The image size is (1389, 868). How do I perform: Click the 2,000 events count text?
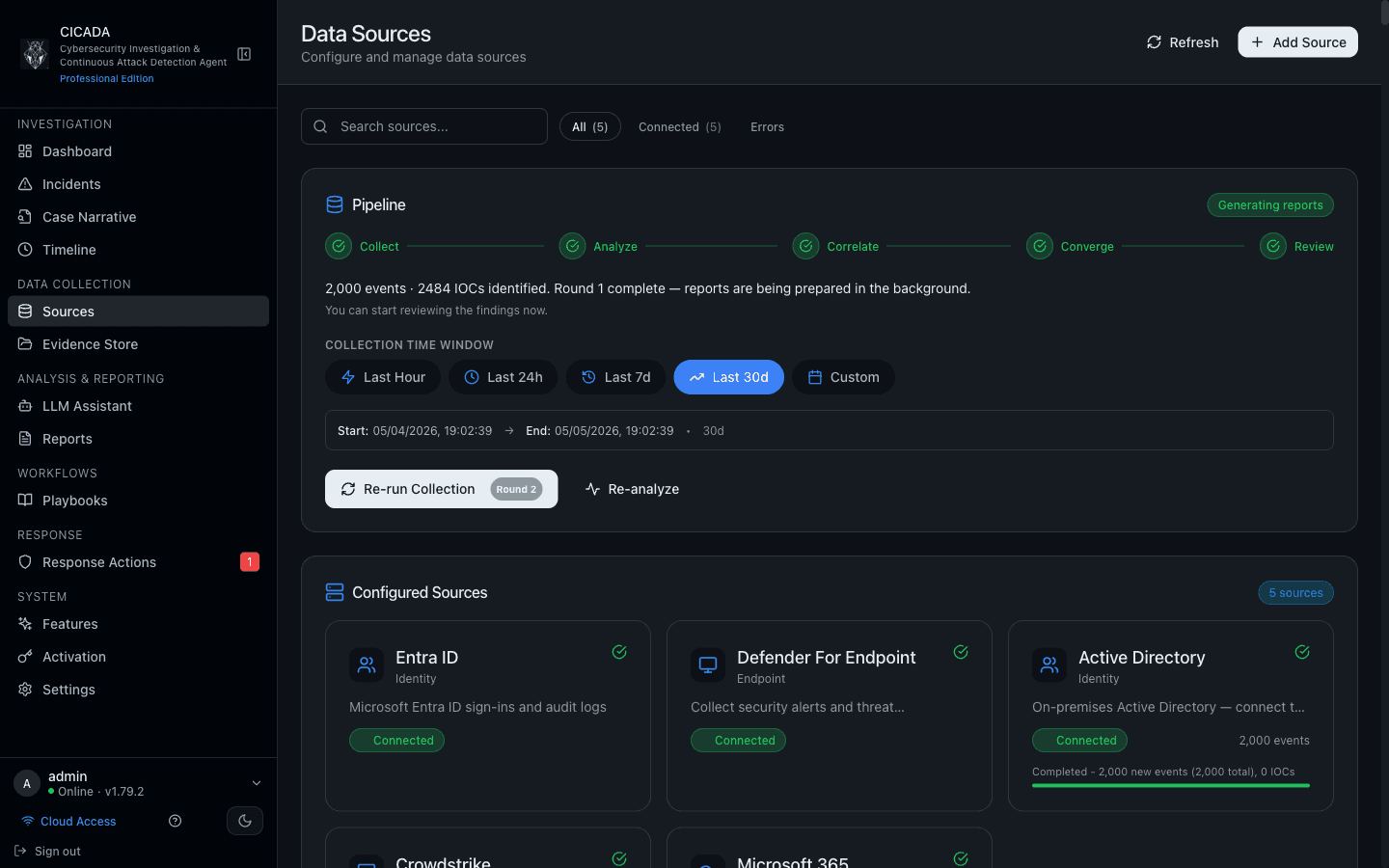click(1274, 741)
